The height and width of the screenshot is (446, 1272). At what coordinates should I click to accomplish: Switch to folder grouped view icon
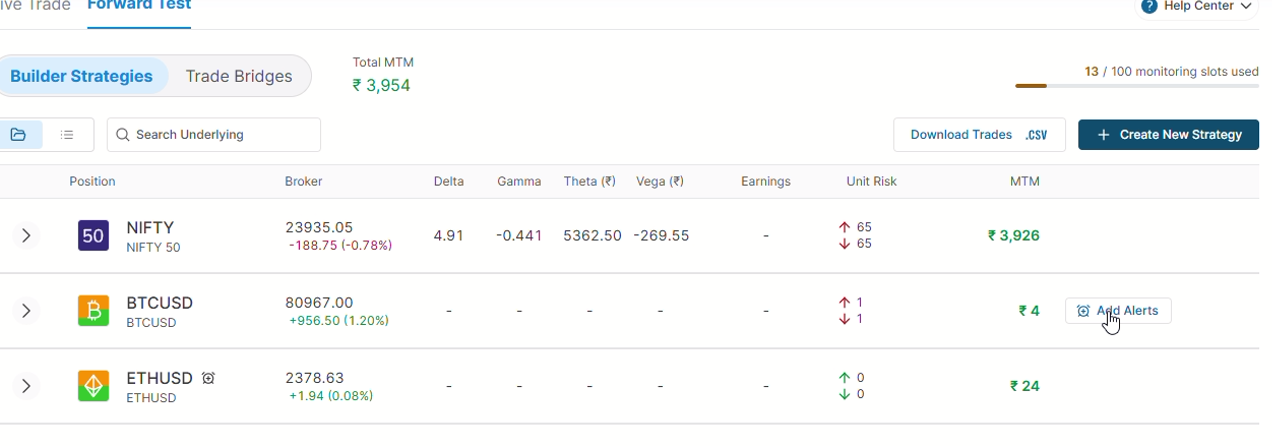(18, 134)
